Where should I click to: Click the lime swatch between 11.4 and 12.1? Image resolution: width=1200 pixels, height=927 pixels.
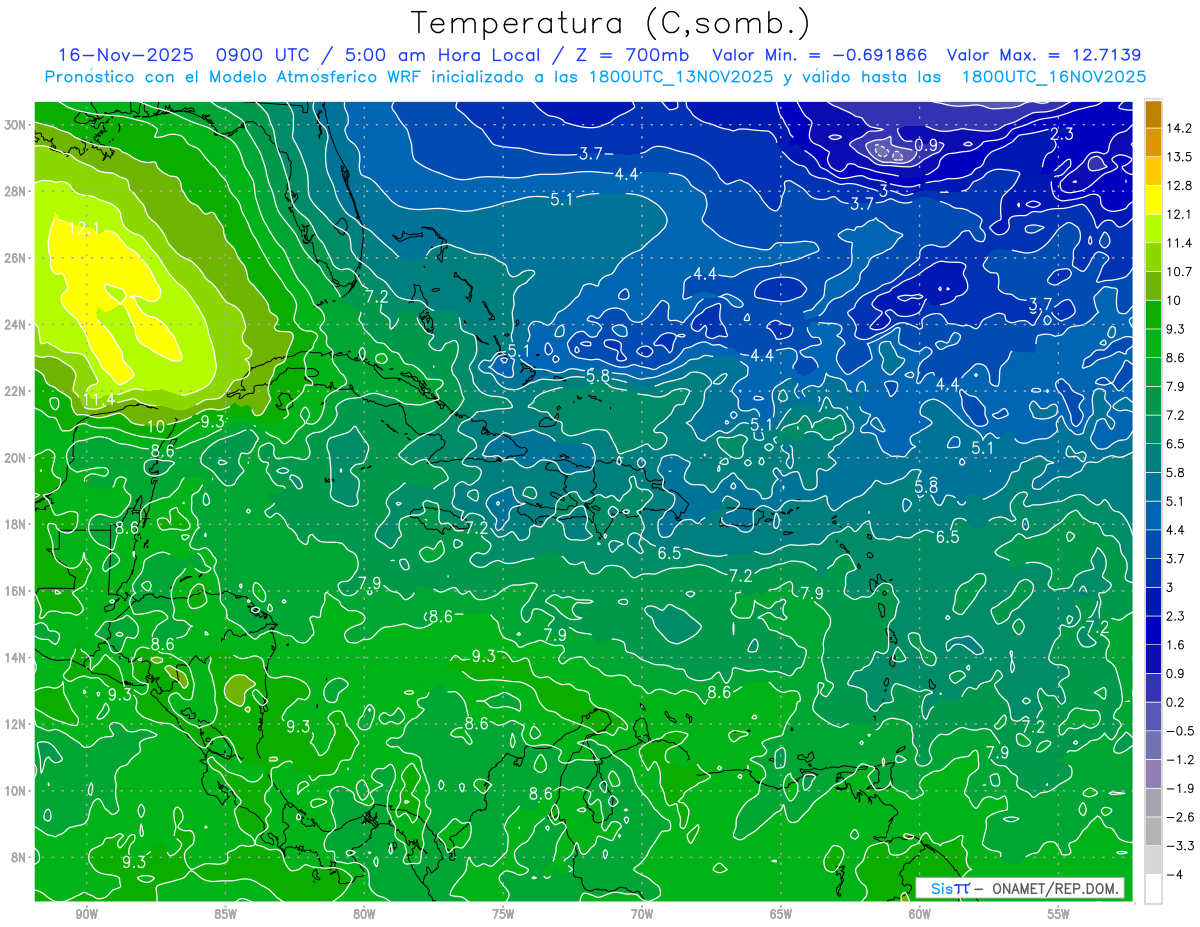[1153, 229]
